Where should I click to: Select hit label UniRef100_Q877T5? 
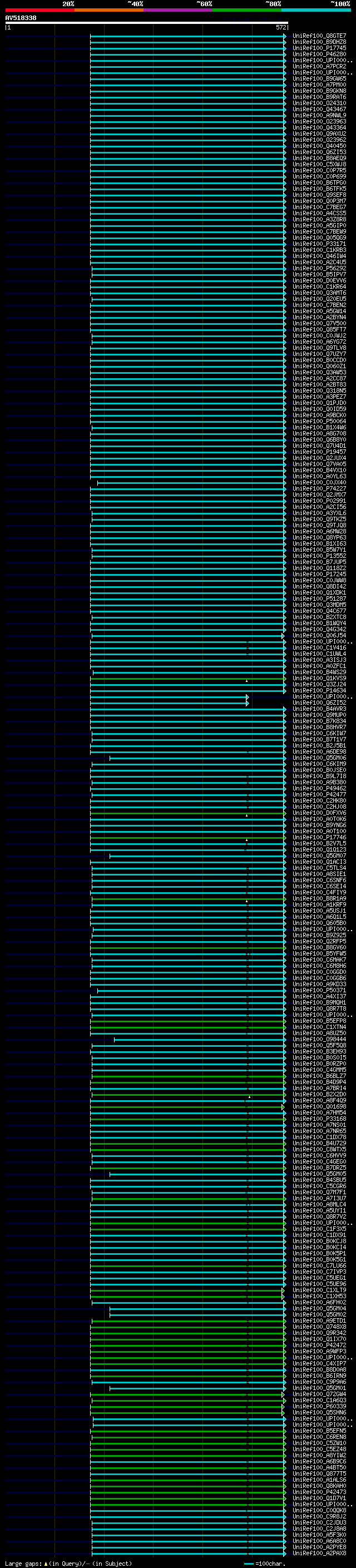click(319, 1473)
